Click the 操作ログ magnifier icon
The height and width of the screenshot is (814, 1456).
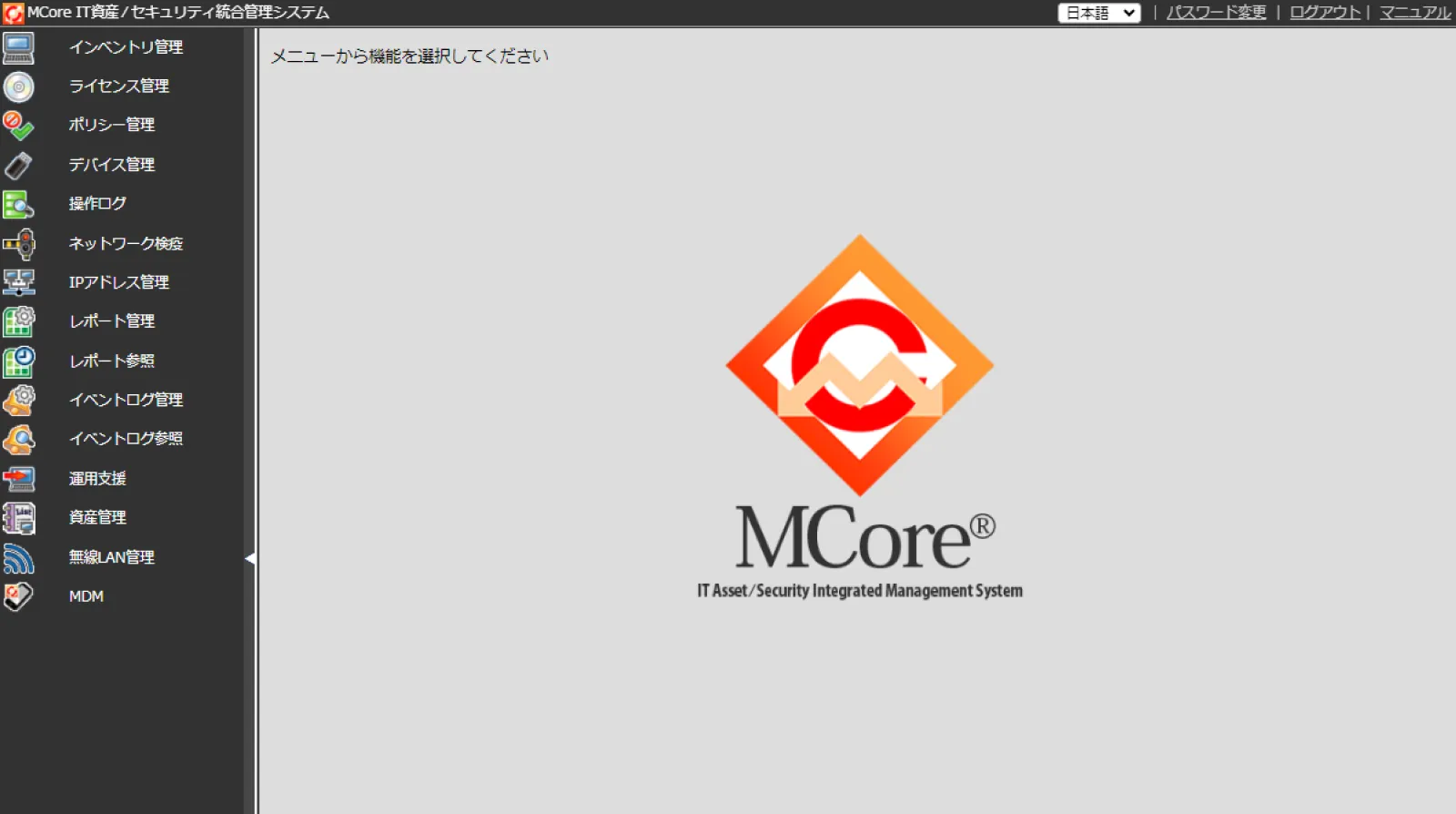18,204
